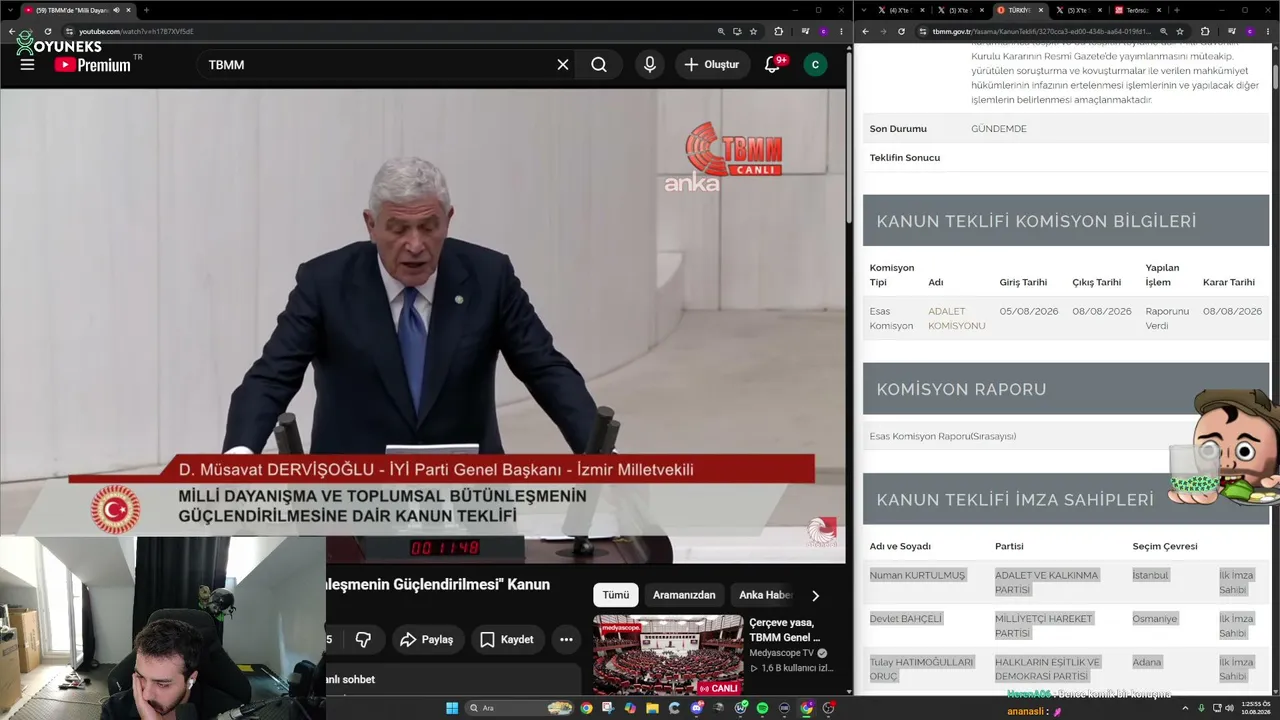Share the video using Paylaş

click(x=427, y=639)
